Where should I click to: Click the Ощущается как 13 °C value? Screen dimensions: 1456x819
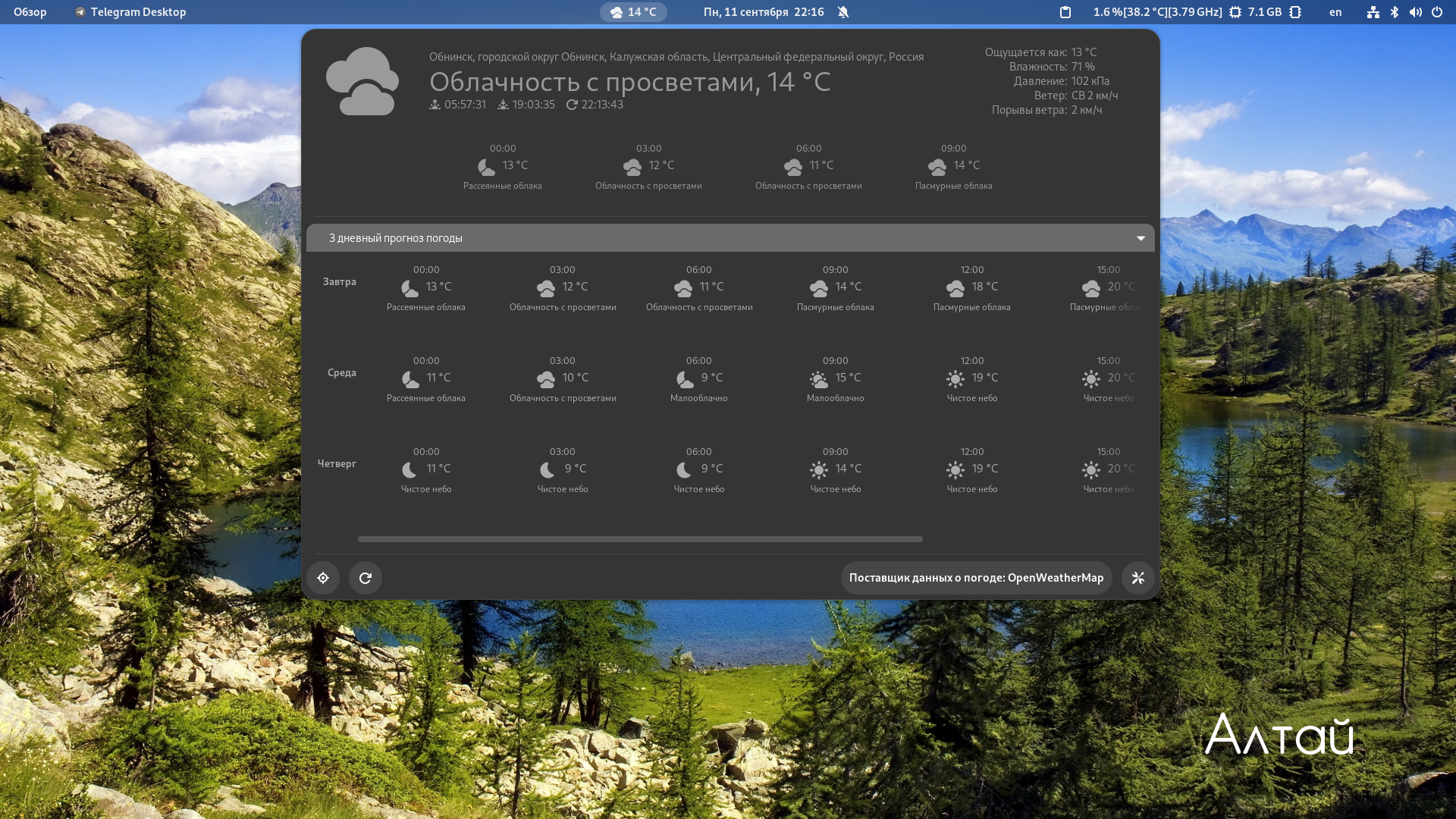[1084, 52]
